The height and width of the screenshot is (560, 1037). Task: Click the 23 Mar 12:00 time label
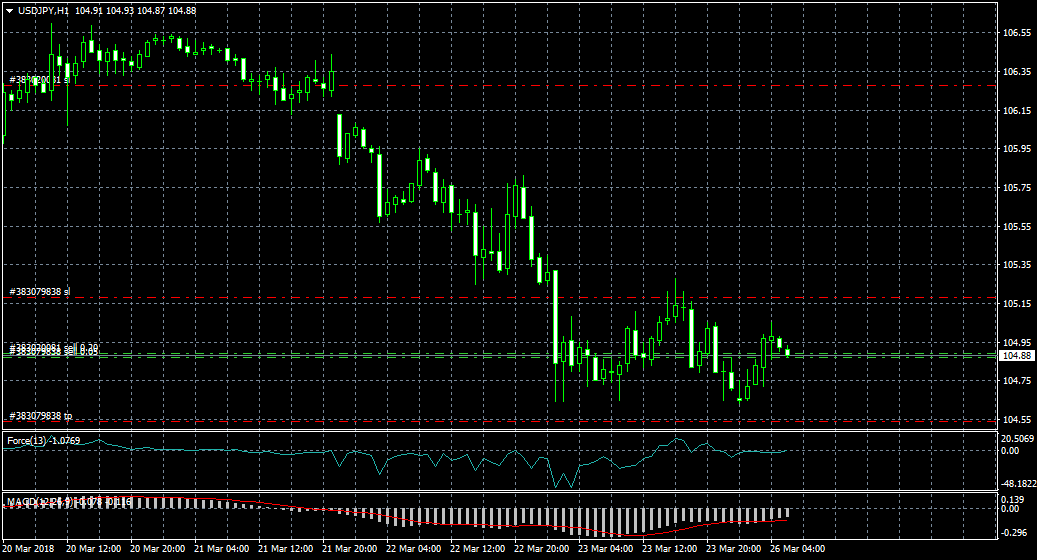coord(669,549)
